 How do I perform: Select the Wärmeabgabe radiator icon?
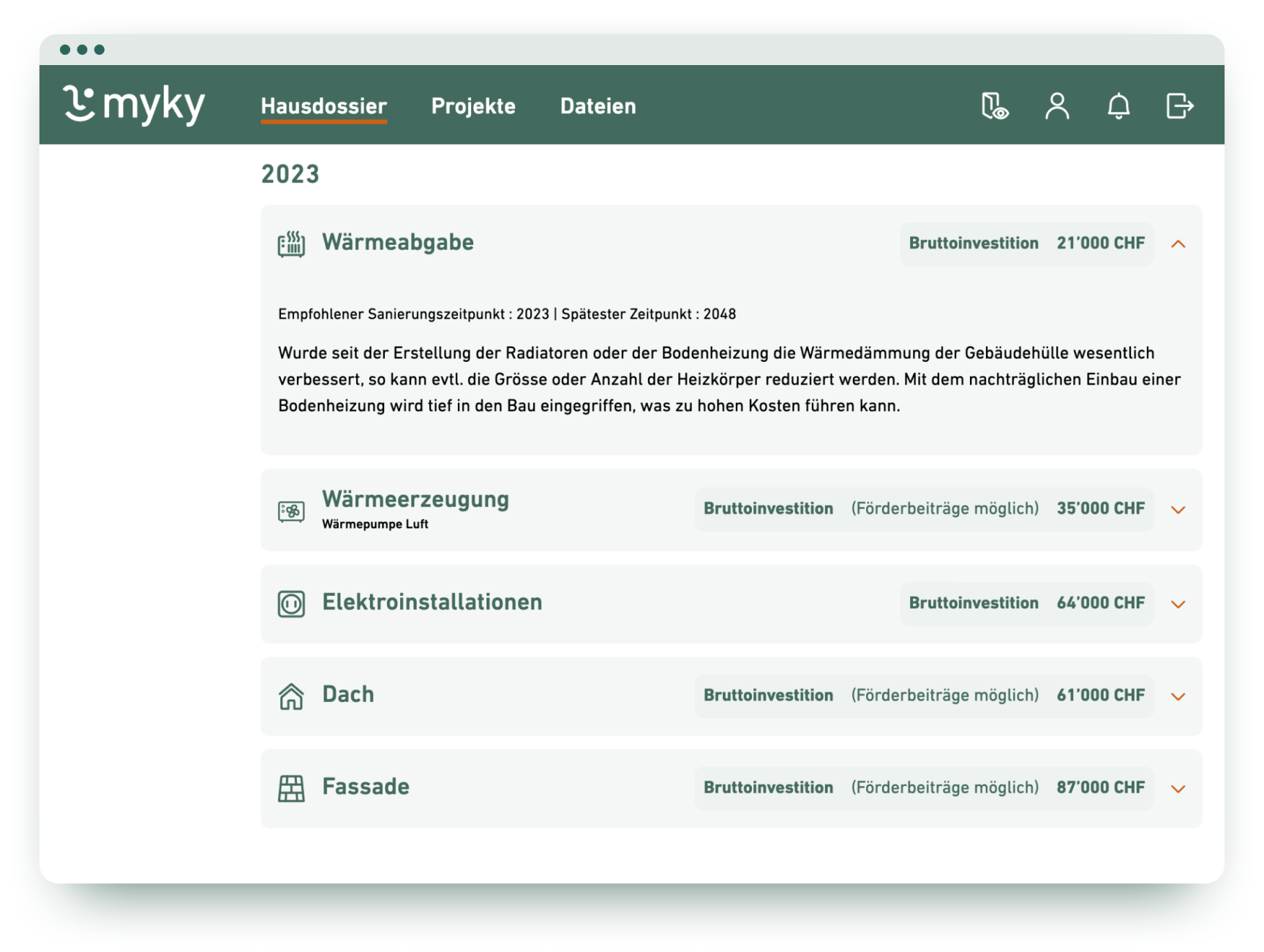(x=292, y=243)
